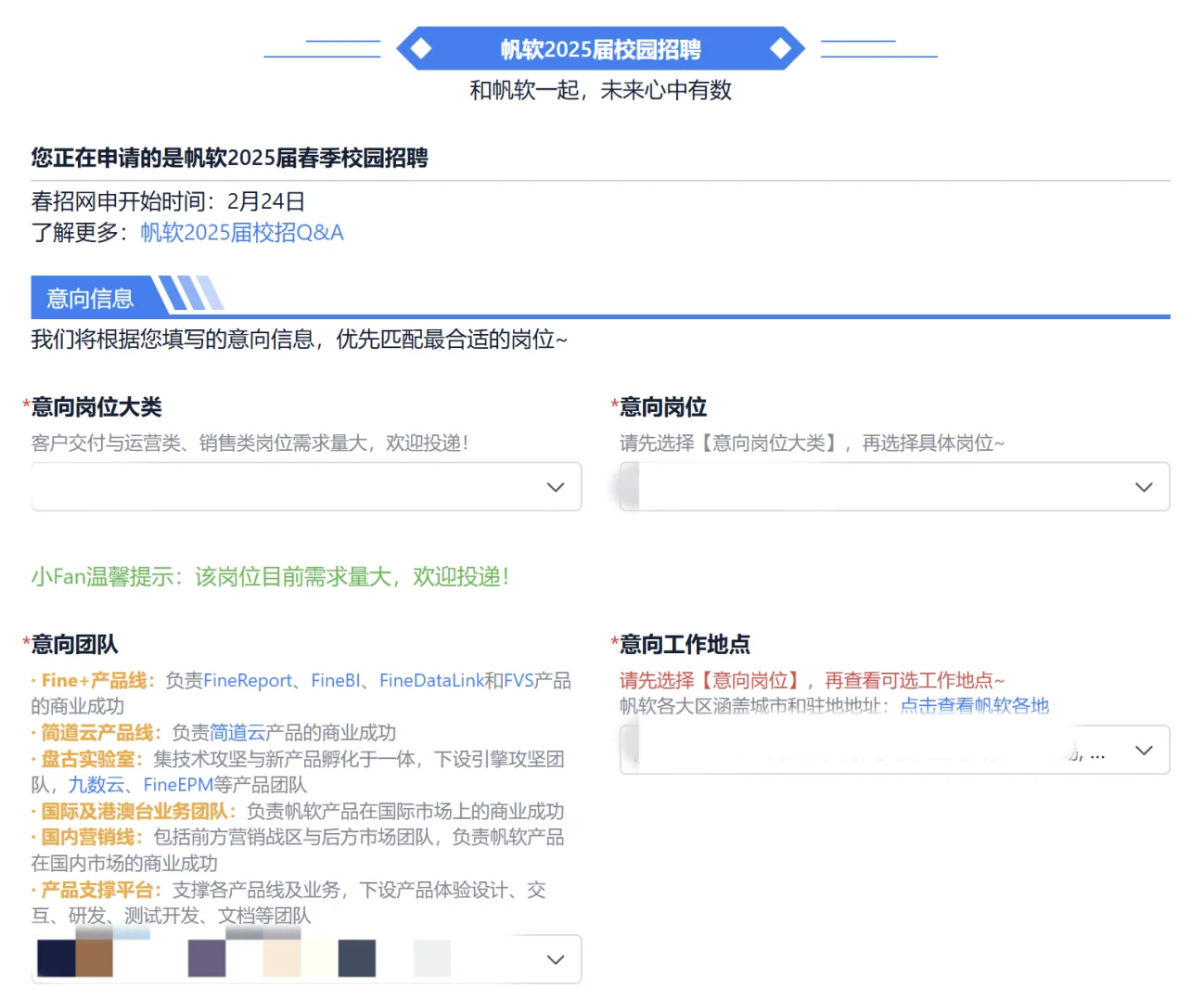Follow the FineEPM product link

[178, 785]
